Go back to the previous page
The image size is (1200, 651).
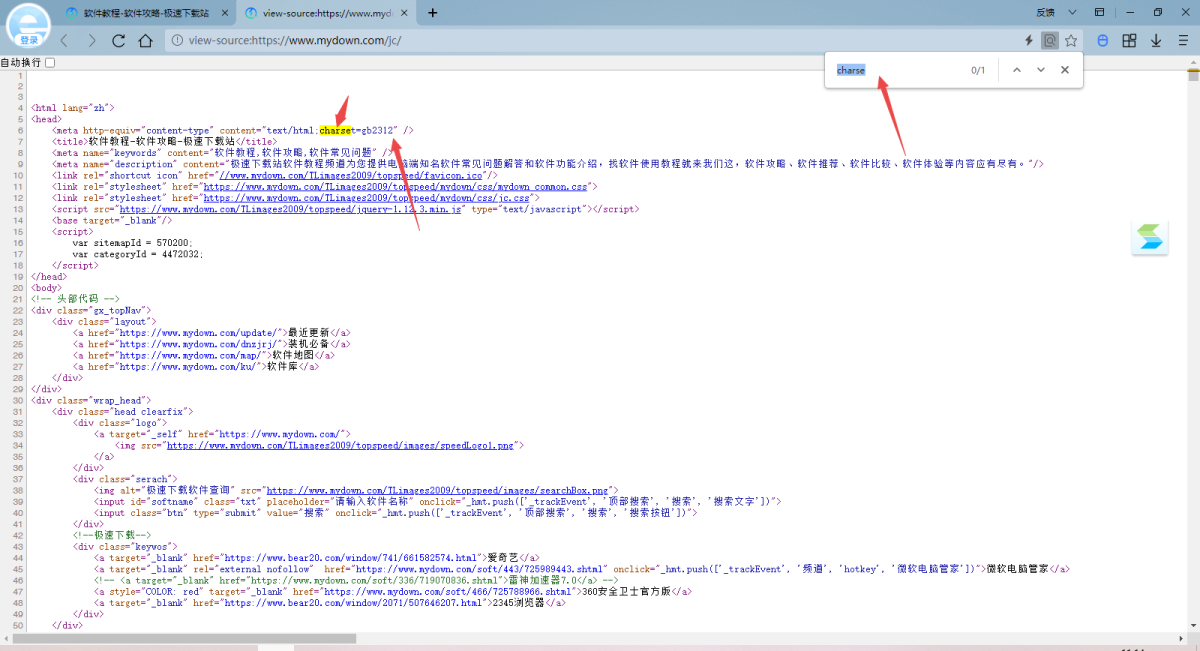[x=63, y=41]
